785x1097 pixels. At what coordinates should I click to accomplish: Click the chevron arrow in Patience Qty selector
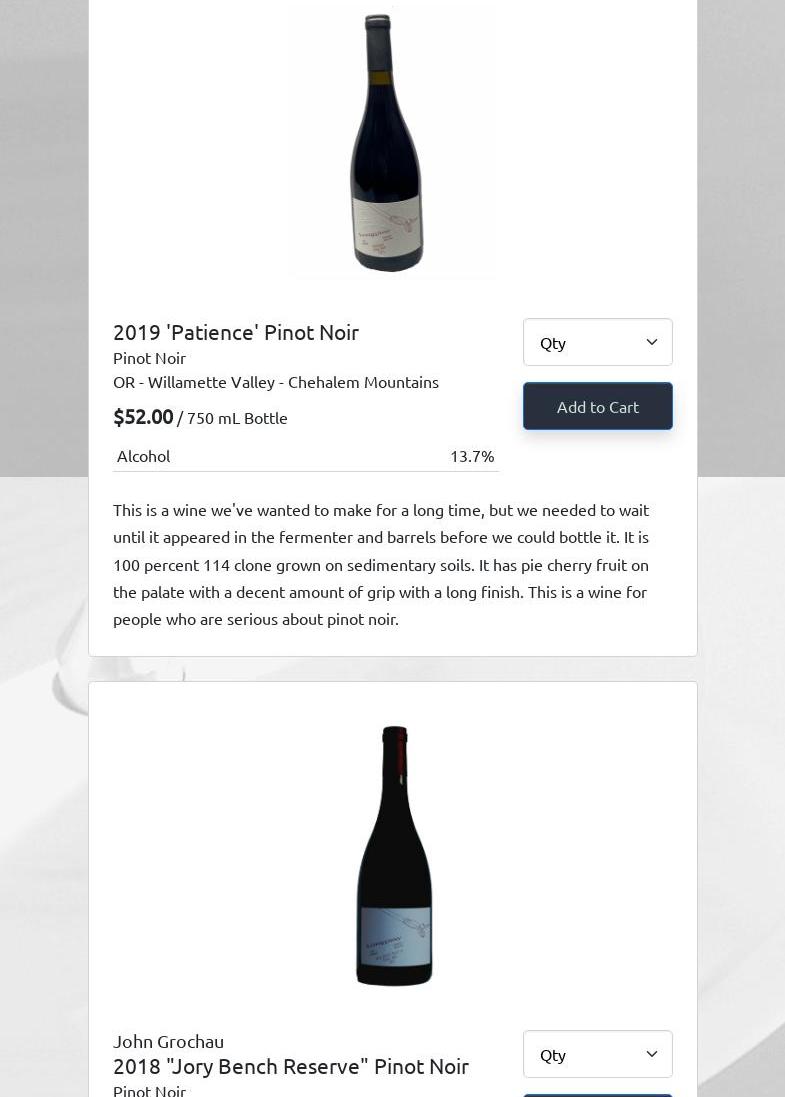652,342
